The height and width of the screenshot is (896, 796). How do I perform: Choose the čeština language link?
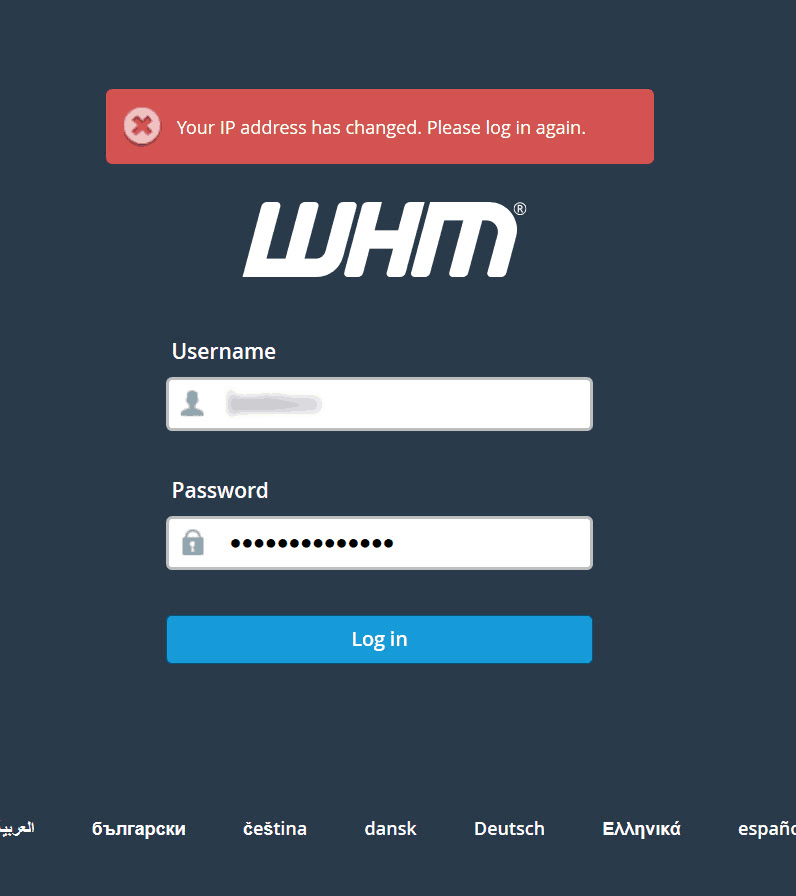275,829
